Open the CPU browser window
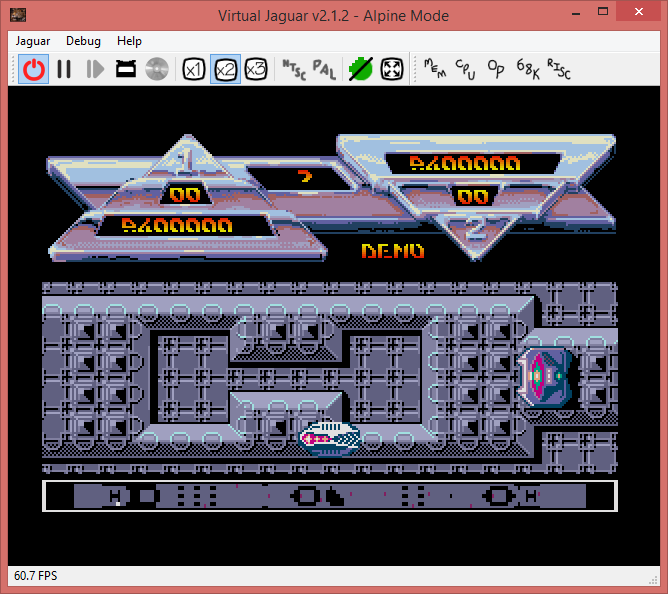 pos(466,69)
